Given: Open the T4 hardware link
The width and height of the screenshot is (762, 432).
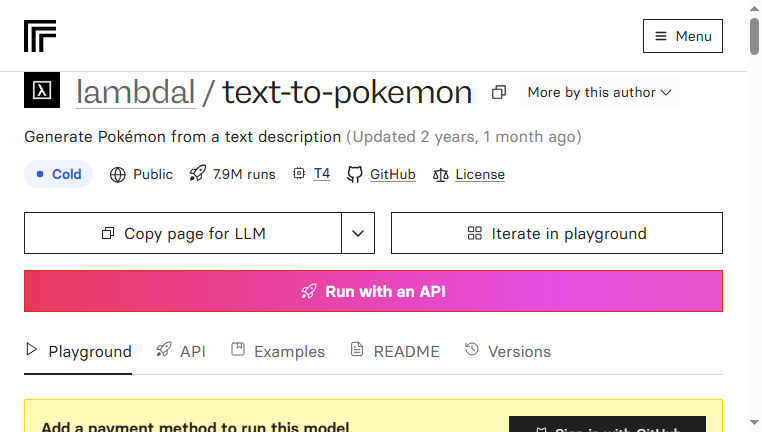Looking at the screenshot, I should click(x=322, y=173).
